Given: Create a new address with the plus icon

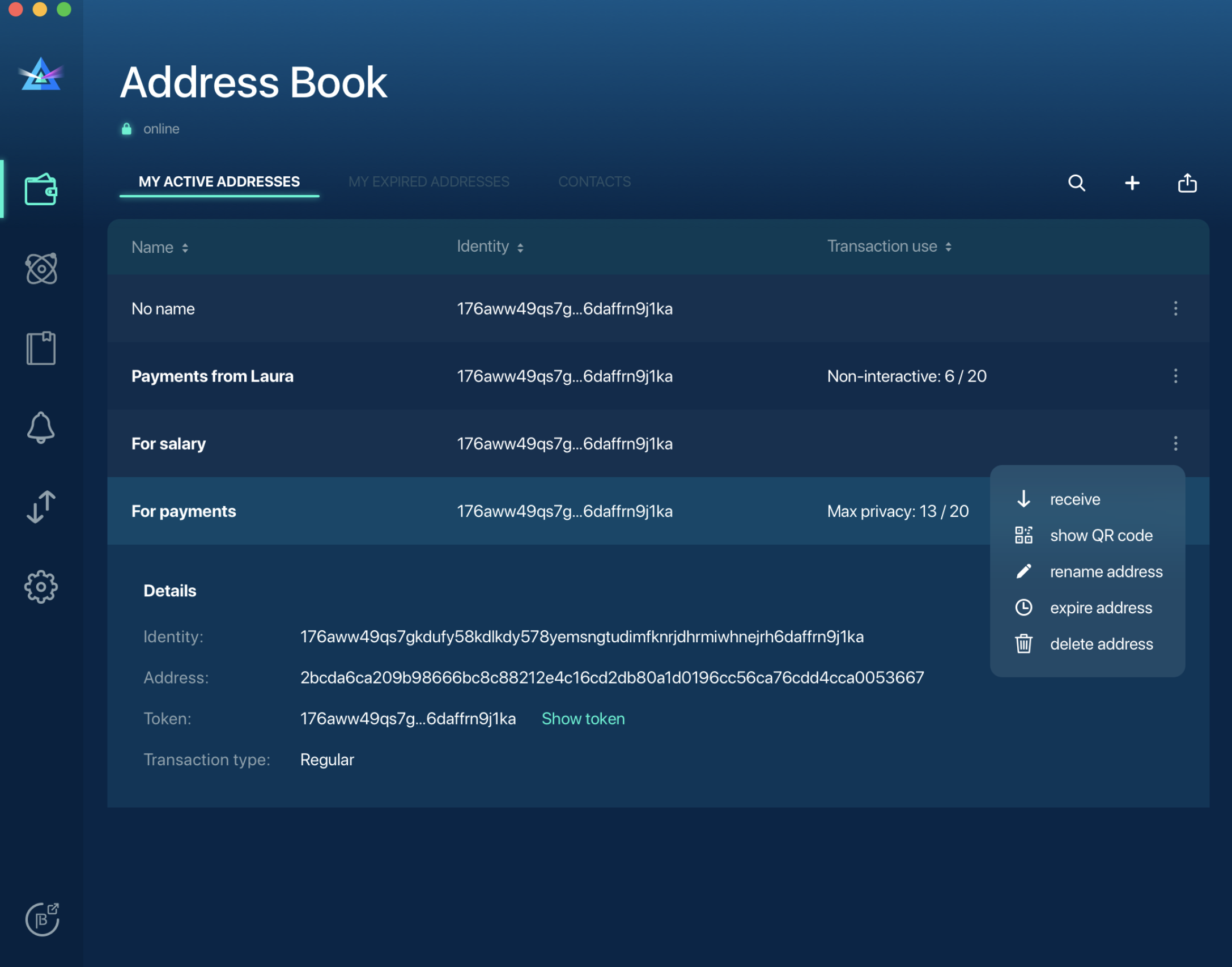Looking at the screenshot, I should coord(1132,183).
